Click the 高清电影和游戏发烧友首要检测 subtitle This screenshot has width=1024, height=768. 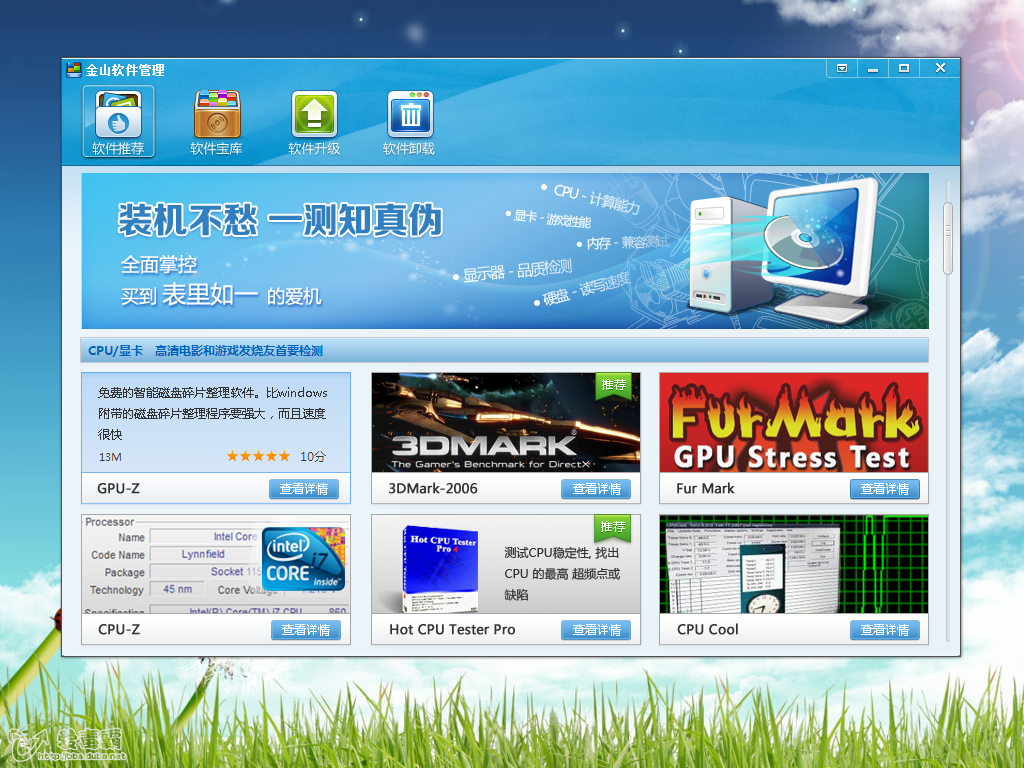(239, 351)
